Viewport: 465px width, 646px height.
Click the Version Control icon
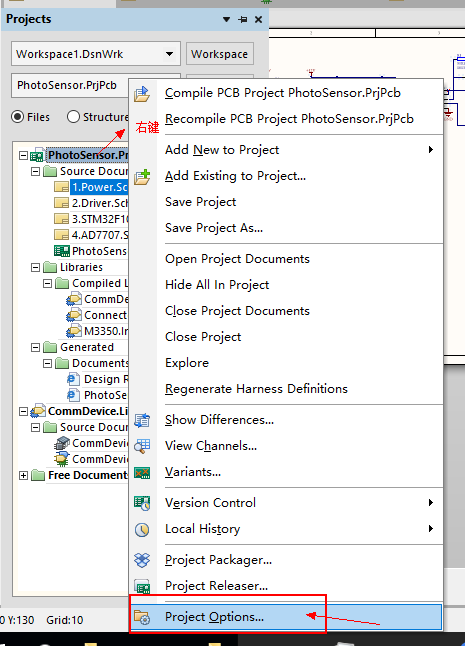(142, 503)
